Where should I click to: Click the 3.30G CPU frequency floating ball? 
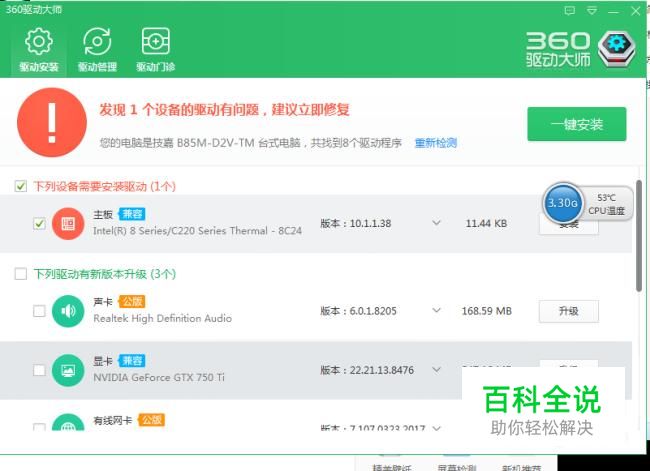point(563,203)
